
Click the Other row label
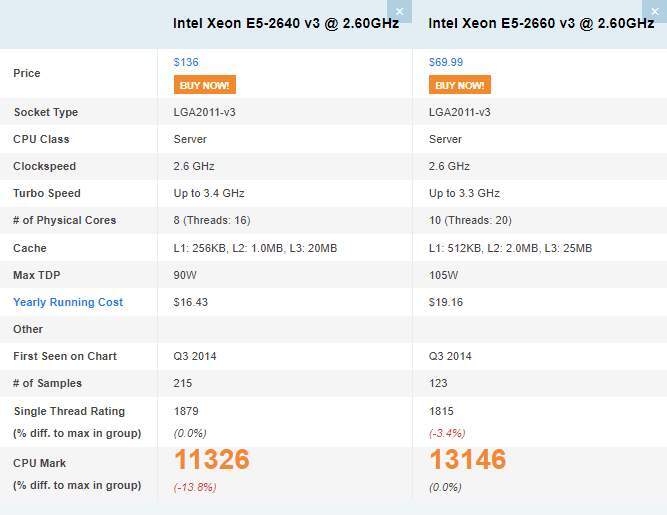tap(28, 329)
